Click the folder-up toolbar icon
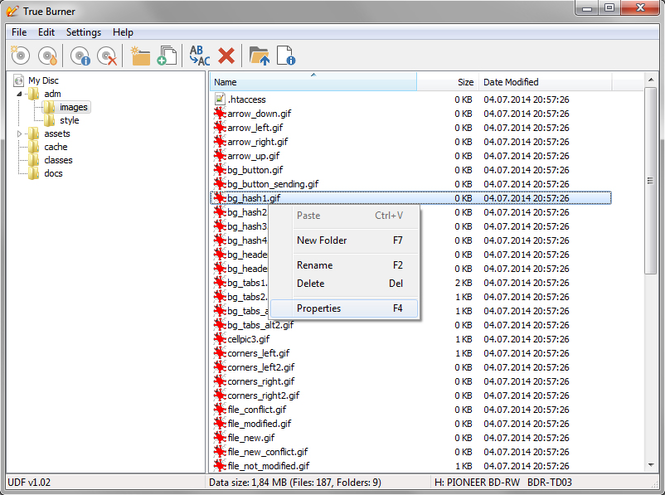Screen dimensions: 665x495 click(x=260, y=56)
